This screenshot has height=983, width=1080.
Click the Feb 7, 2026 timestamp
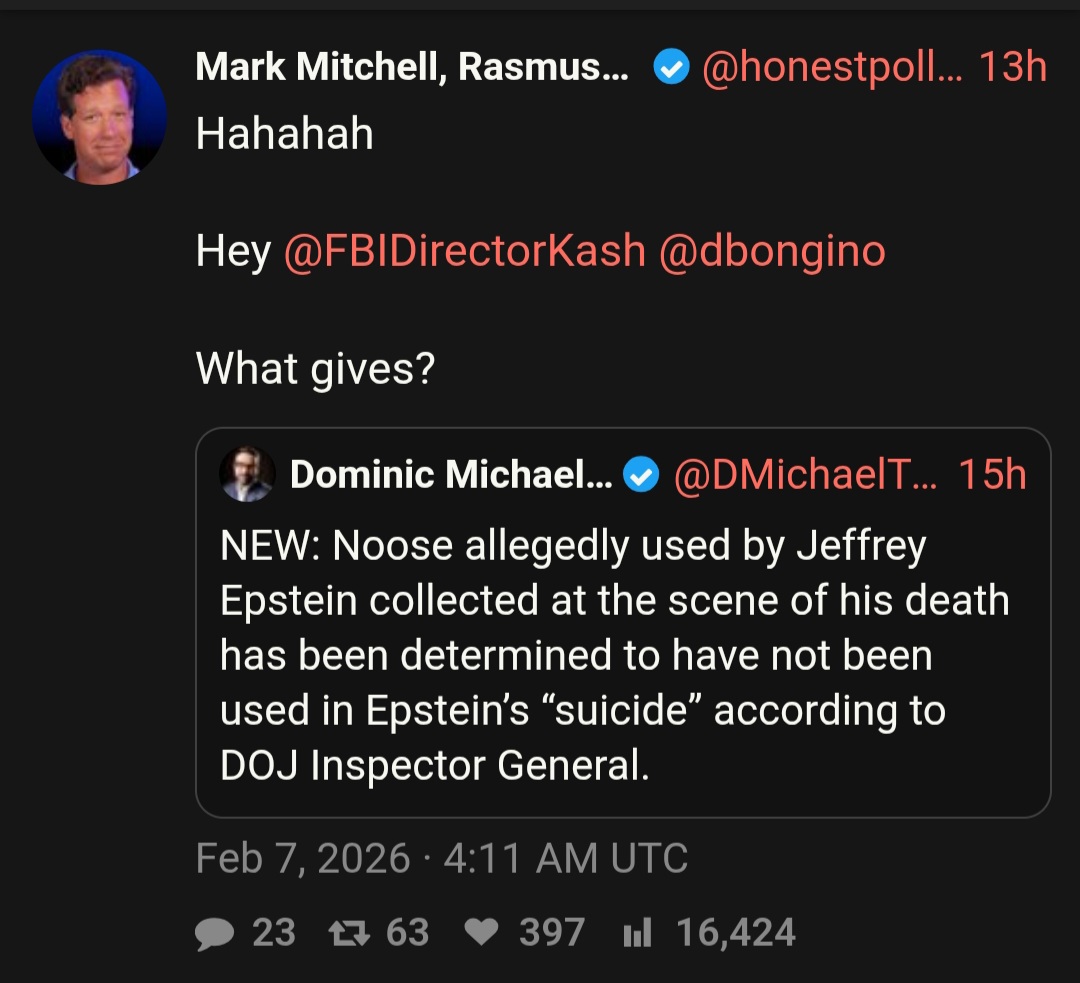coord(441,858)
